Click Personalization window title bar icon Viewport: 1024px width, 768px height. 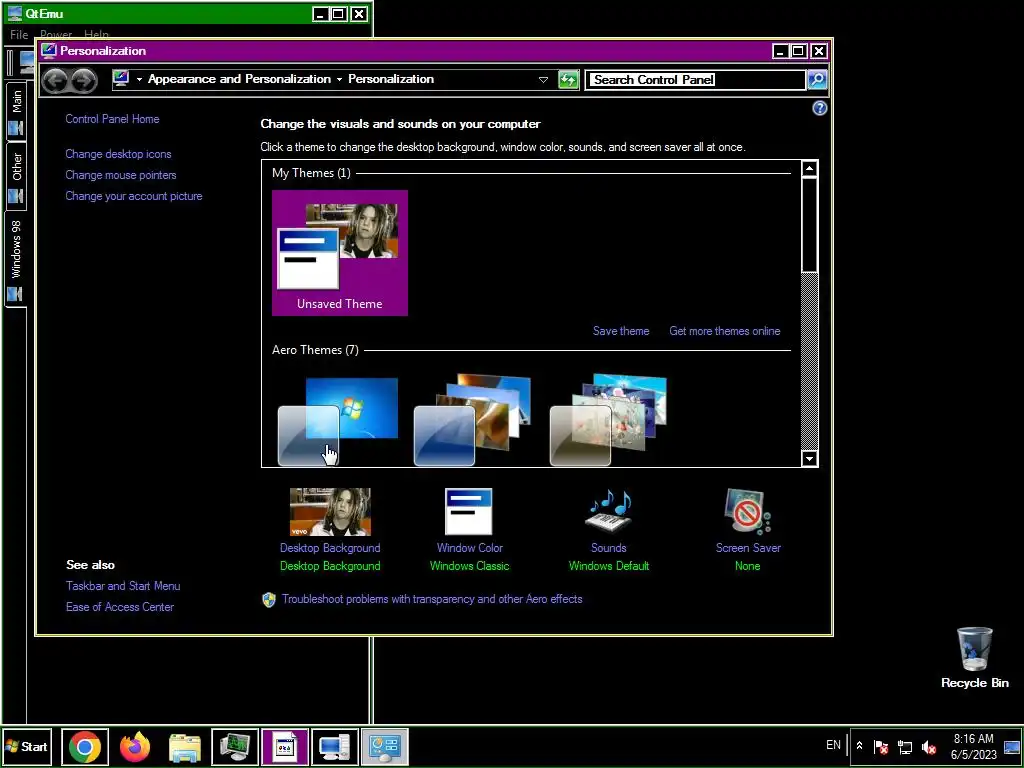pyautogui.click(x=49, y=50)
